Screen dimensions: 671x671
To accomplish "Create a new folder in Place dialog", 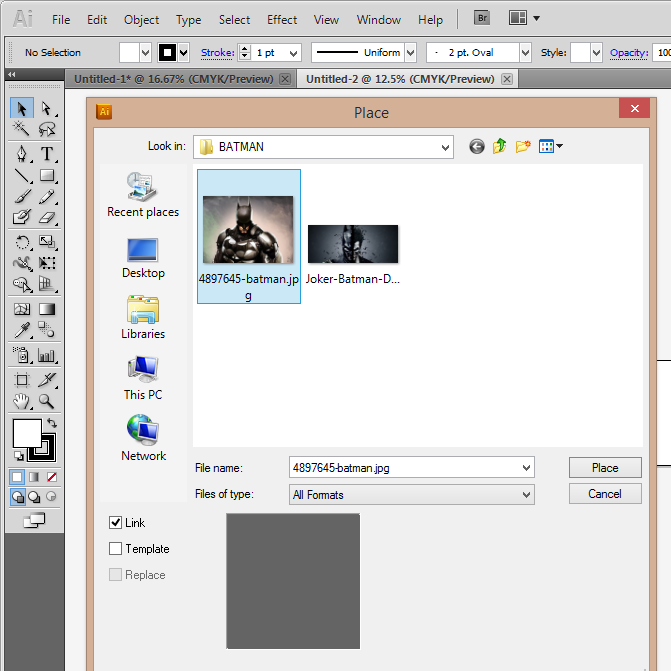I will pos(523,146).
